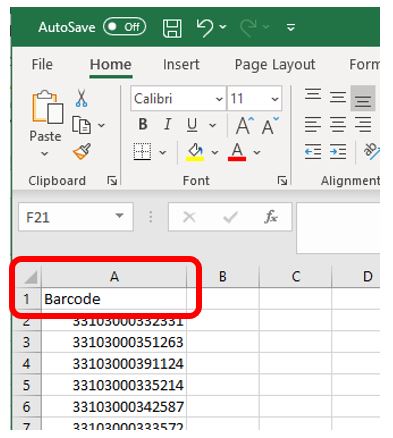Viewport: 393px width, 438px height.
Task: Click the Undo arrow icon
Action: tap(205, 27)
